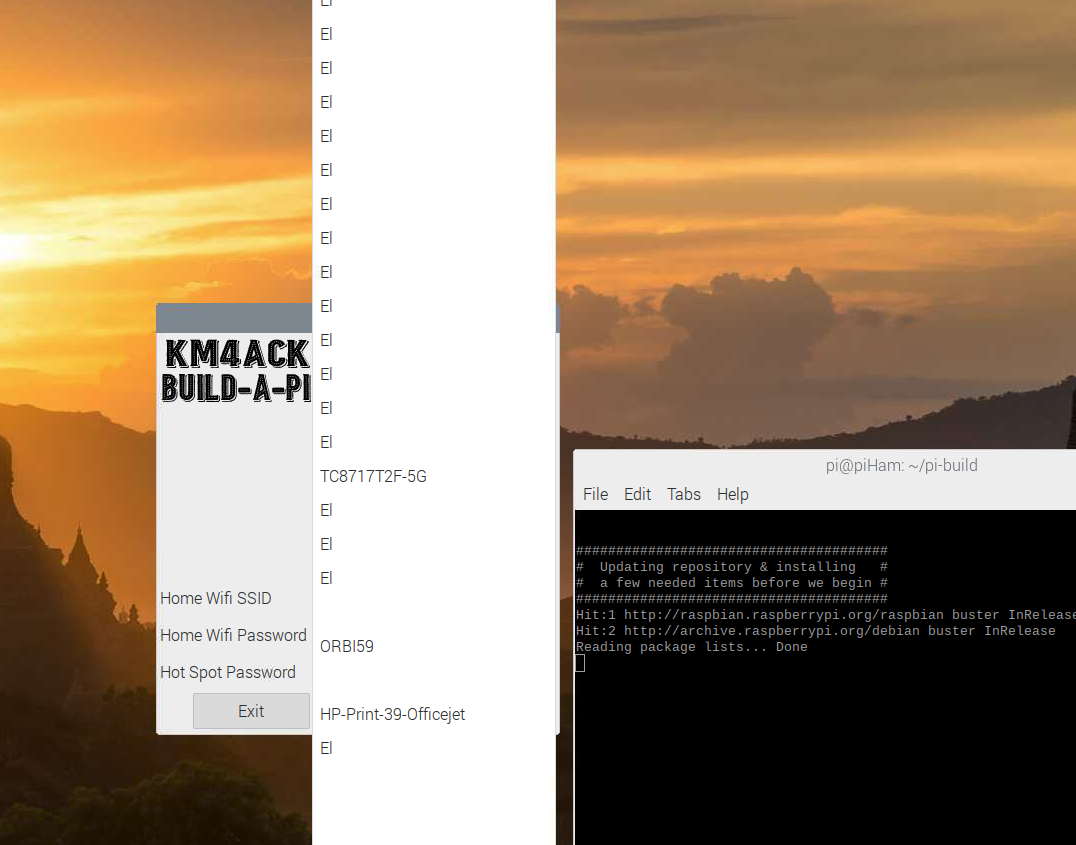1076x845 pixels.
Task: Open the Help menu in the terminal
Action: pyautogui.click(x=732, y=494)
